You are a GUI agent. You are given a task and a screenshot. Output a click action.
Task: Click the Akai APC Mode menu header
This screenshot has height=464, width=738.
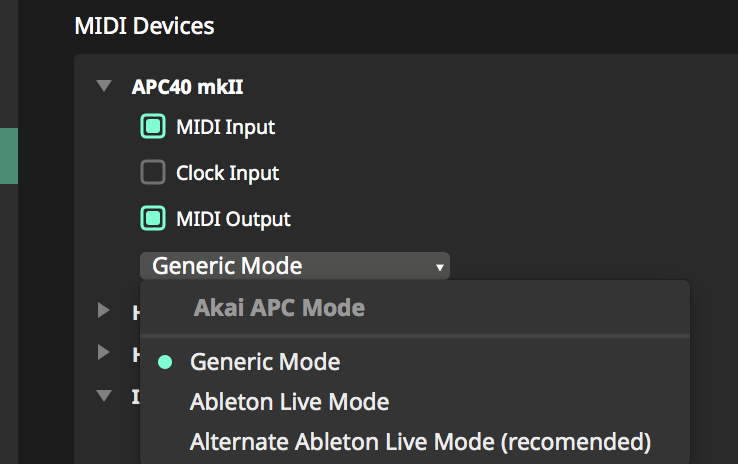[279, 308]
